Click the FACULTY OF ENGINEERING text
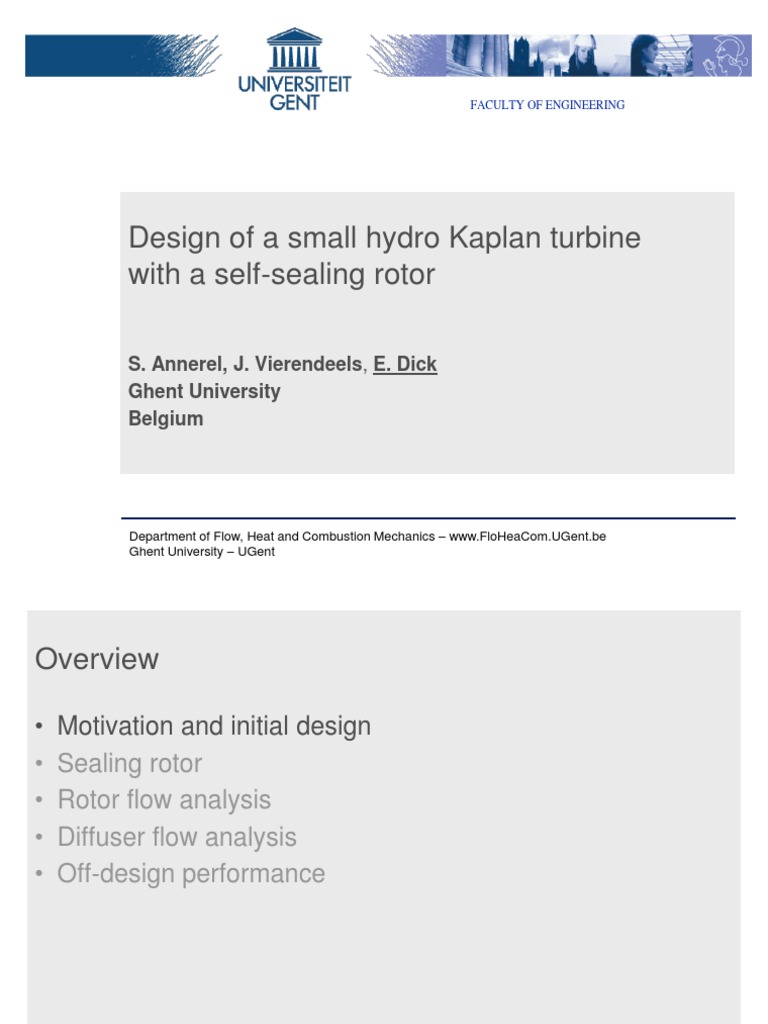The image size is (768, 1024). (547, 104)
